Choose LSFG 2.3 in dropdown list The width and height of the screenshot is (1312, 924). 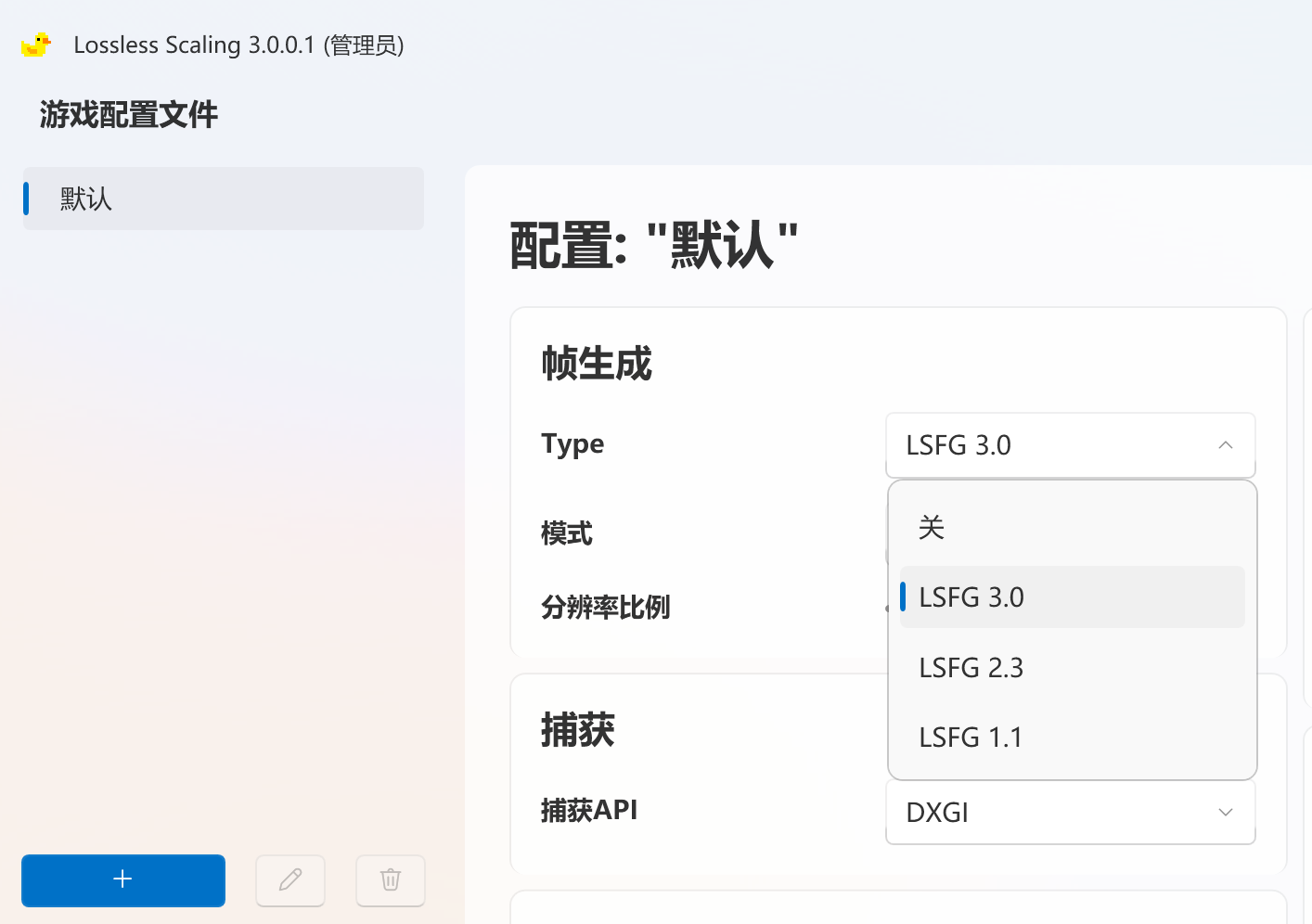tap(1073, 668)
